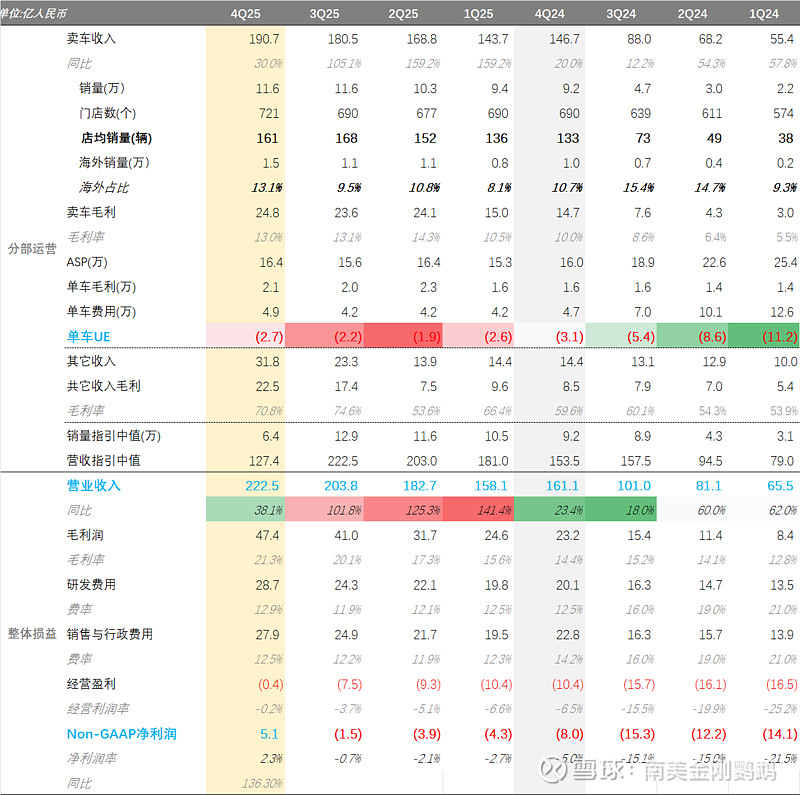Image resolution: width=800 pixels, height=795 pixels.
Task: Select 28.7 in the 研发费用 row
Action: pos(267,585)
